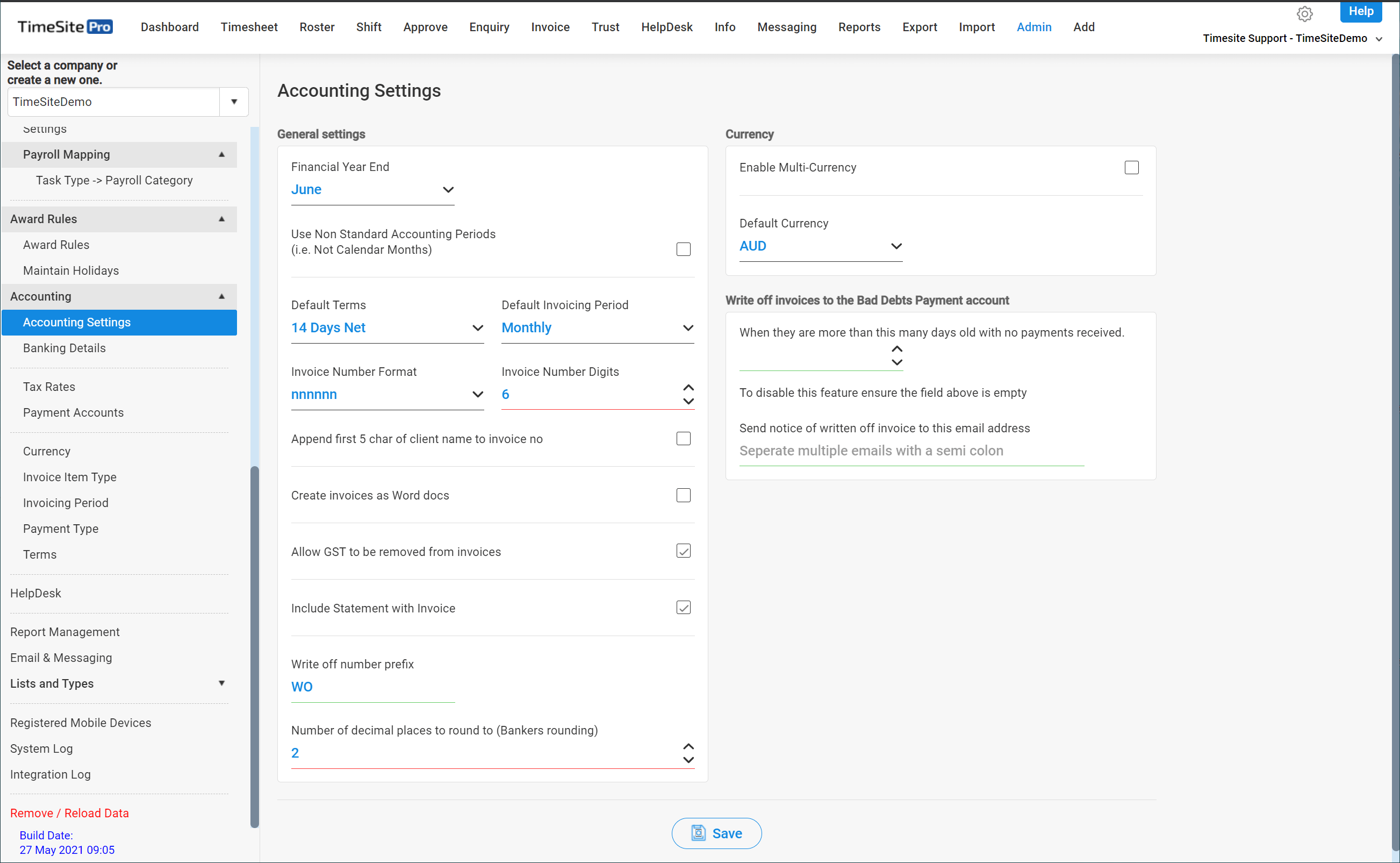This screenshot has width=1400, height=863.
Task: Open Invoicing Period in sidebar
Action: coord(66,503)
